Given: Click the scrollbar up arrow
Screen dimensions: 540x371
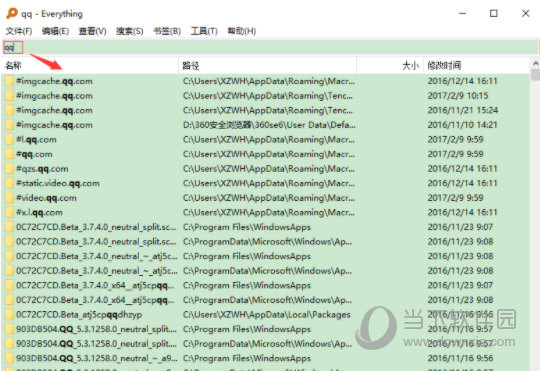Looking at the screenshot, I should 535,64.
